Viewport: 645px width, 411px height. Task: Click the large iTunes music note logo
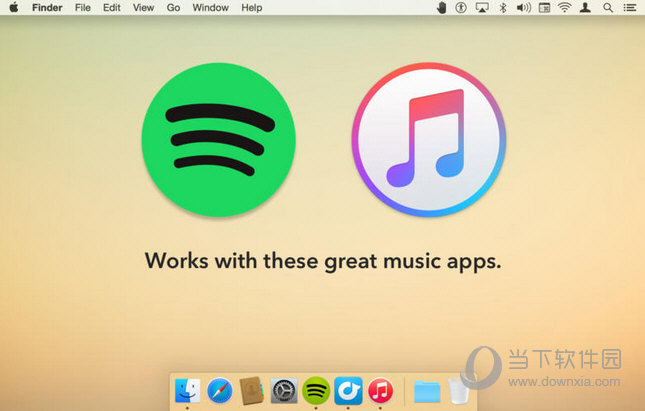[x=429, y=139]
